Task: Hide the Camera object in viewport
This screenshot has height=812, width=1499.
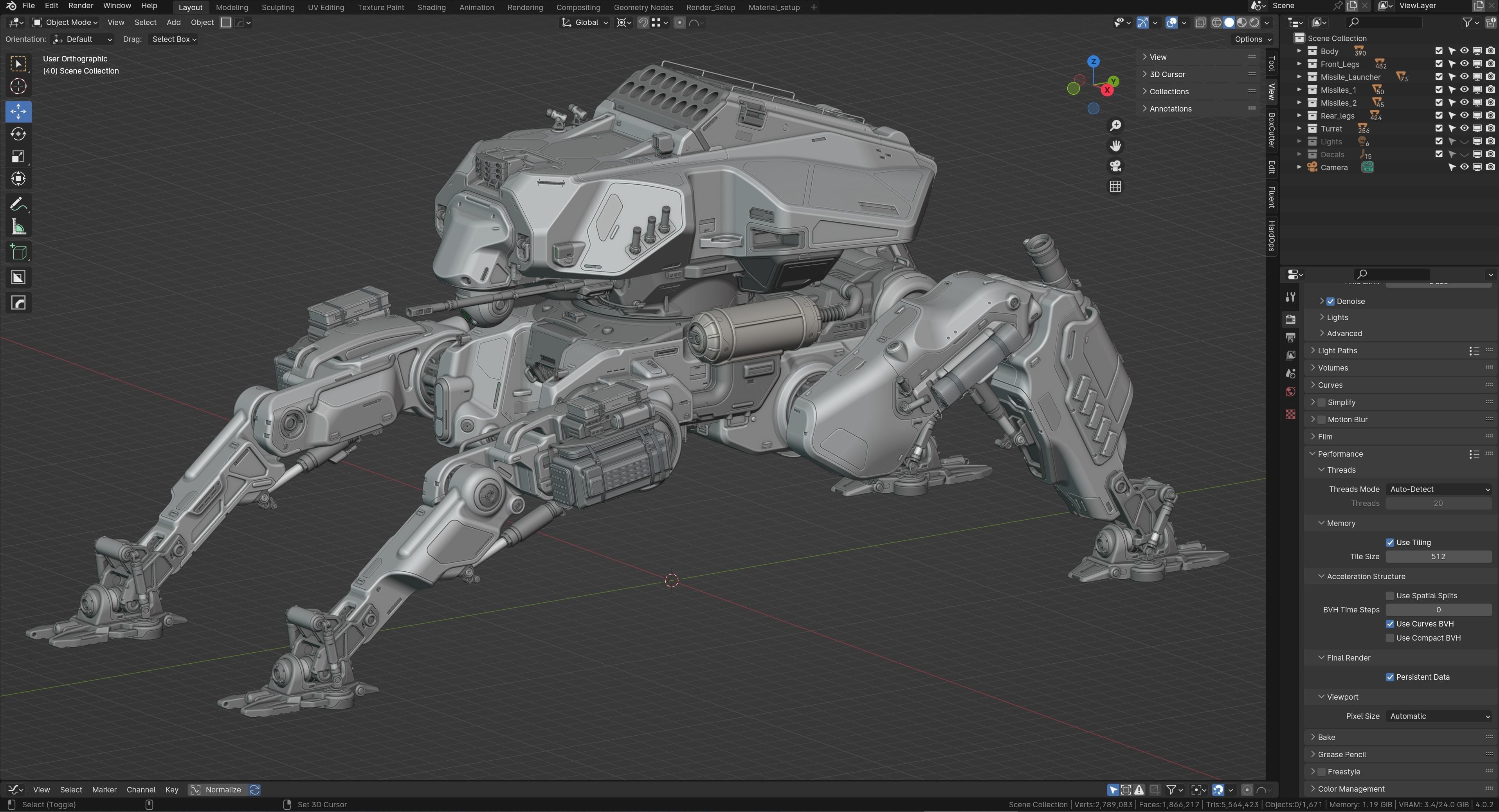Action: pyautogui.click(x=1464, y=167)
